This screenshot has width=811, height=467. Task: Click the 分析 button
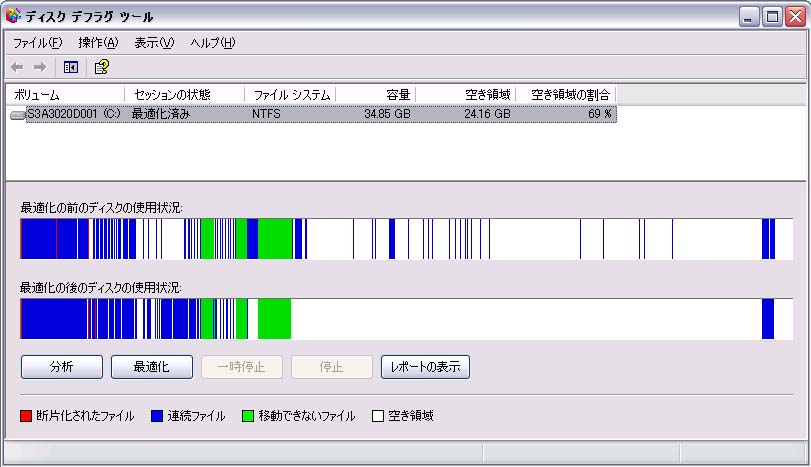pos(62,367)
